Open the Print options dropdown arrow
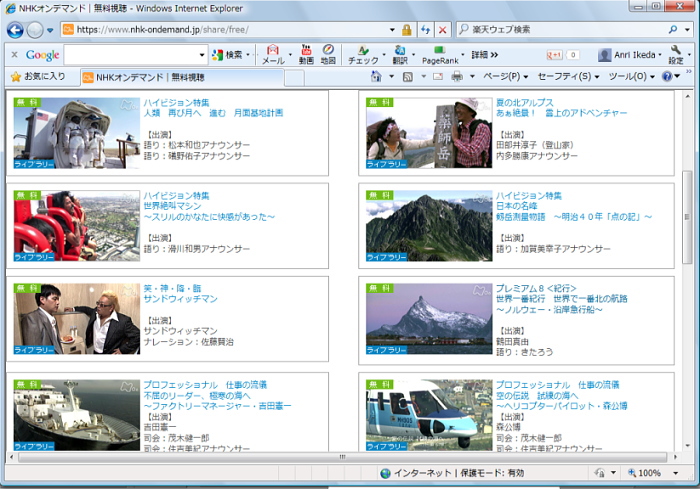 coord(472,77)
